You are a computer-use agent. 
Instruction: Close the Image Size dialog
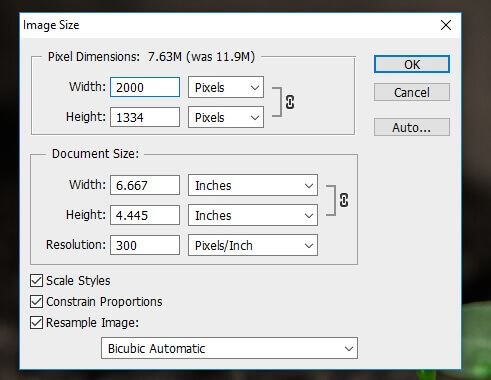[x=446, y=25]
